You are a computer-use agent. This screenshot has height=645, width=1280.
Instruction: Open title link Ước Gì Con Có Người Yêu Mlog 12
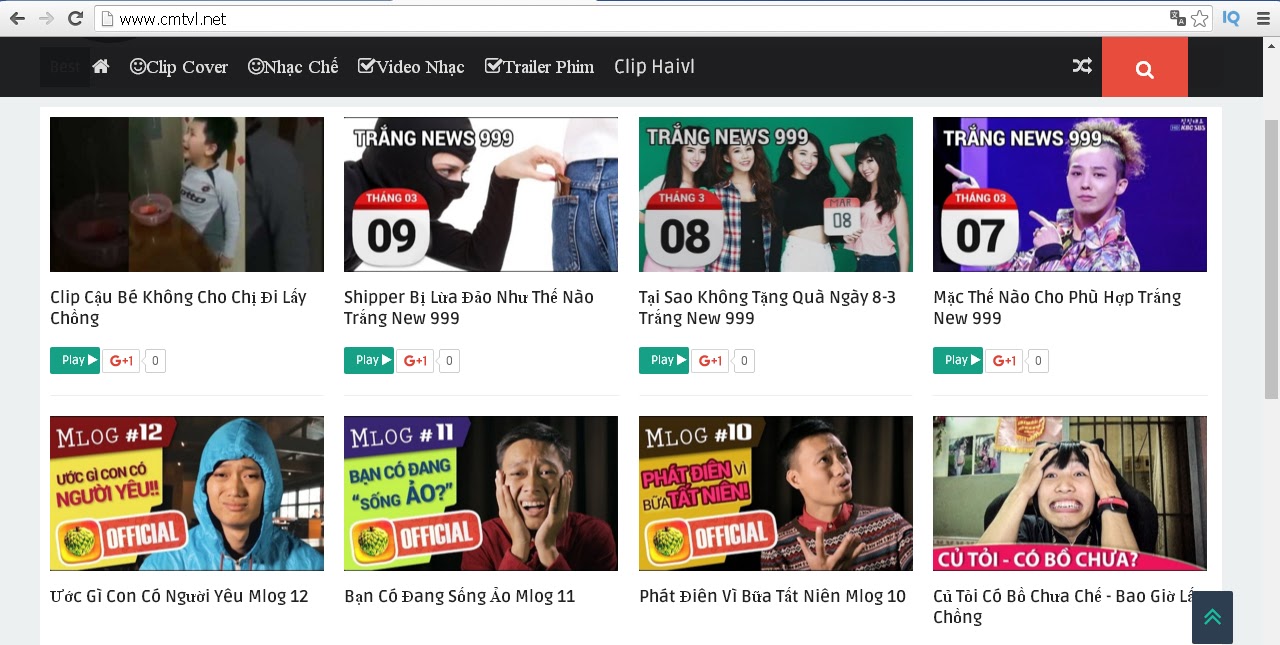pyautogui.click(x=179, y=597)
